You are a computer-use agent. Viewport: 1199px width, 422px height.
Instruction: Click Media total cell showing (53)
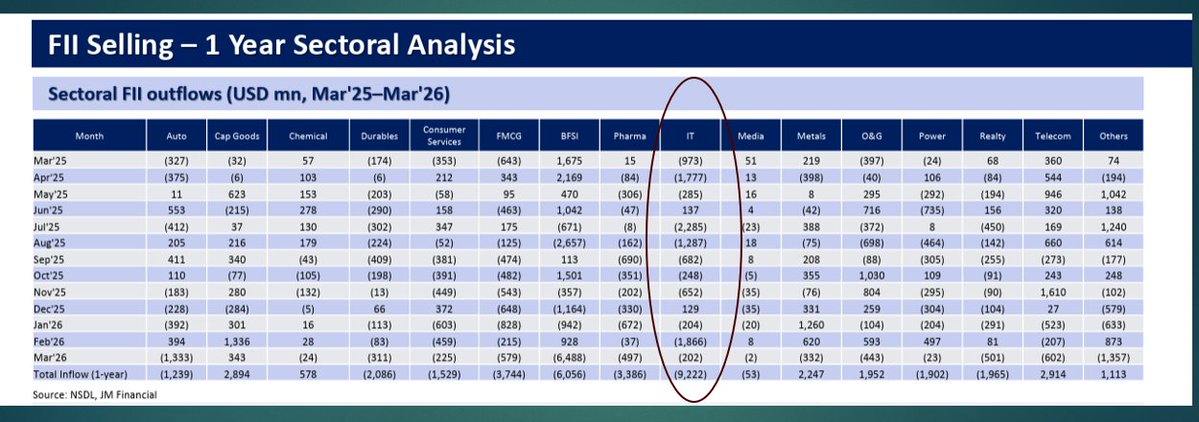click(752, 374)
